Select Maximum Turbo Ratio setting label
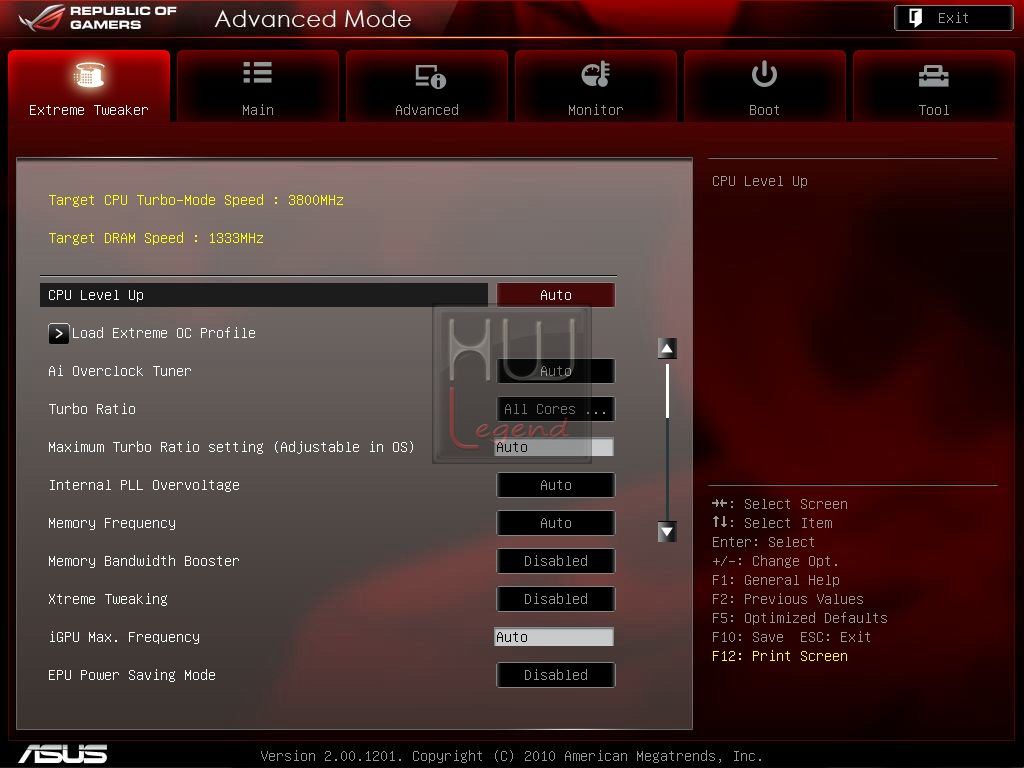Image resolution: width=1024 pixels, height=768 pixels. 231,447
